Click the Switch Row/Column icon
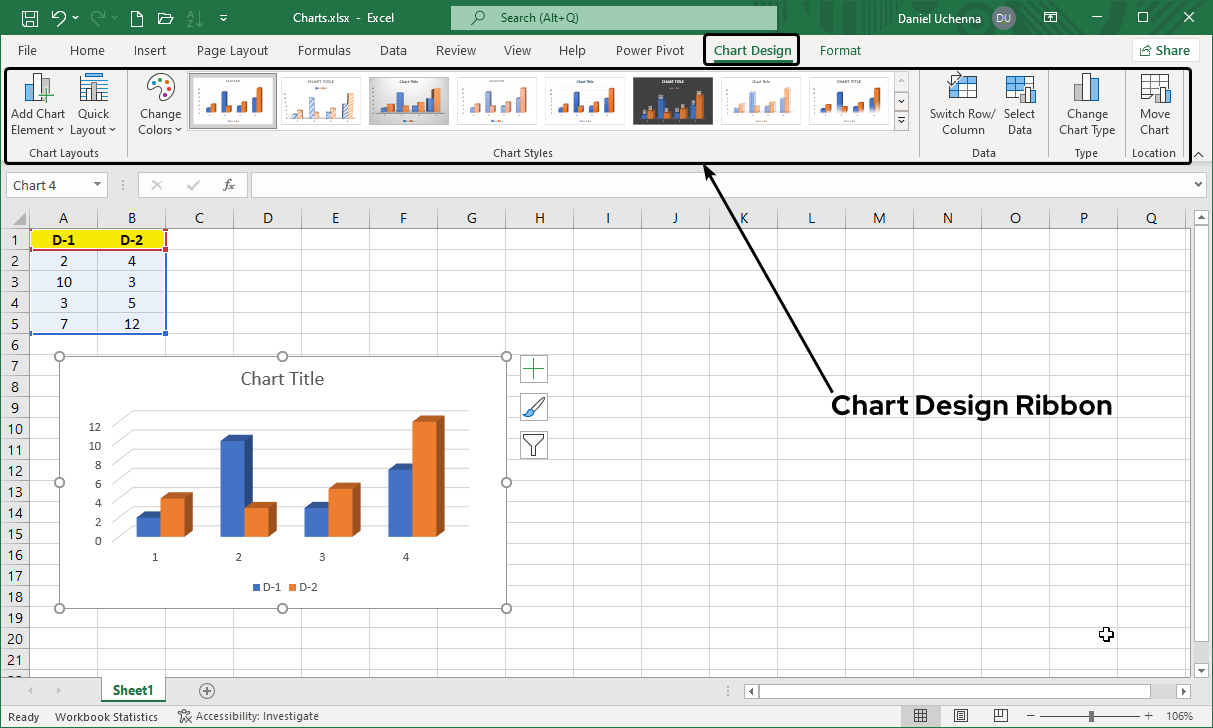Screen dimensions: 1213x728 click(961, 105)
